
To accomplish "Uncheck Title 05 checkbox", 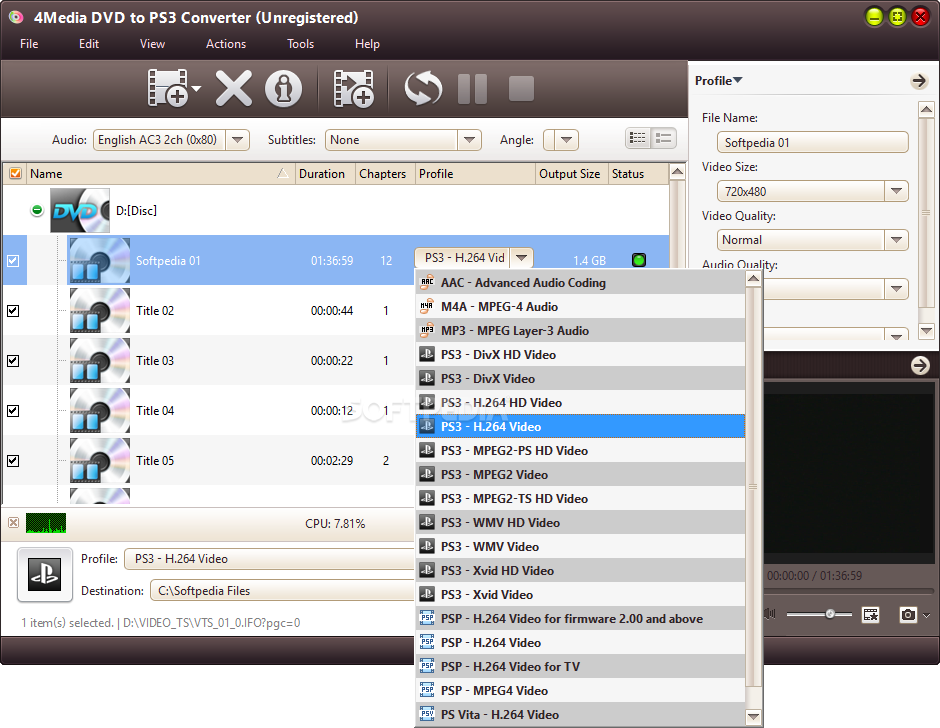I will pyautogui.click(x=13, y=461).
